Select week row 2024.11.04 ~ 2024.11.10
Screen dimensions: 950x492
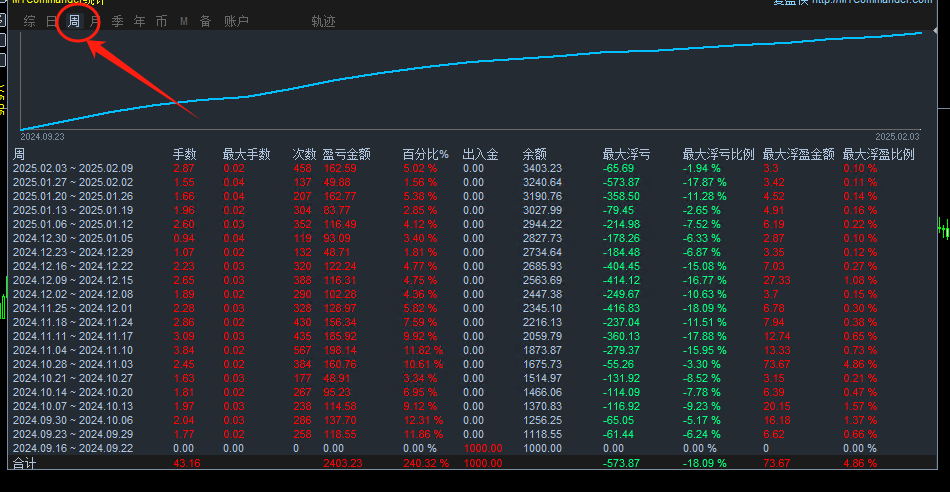(474, 350)
